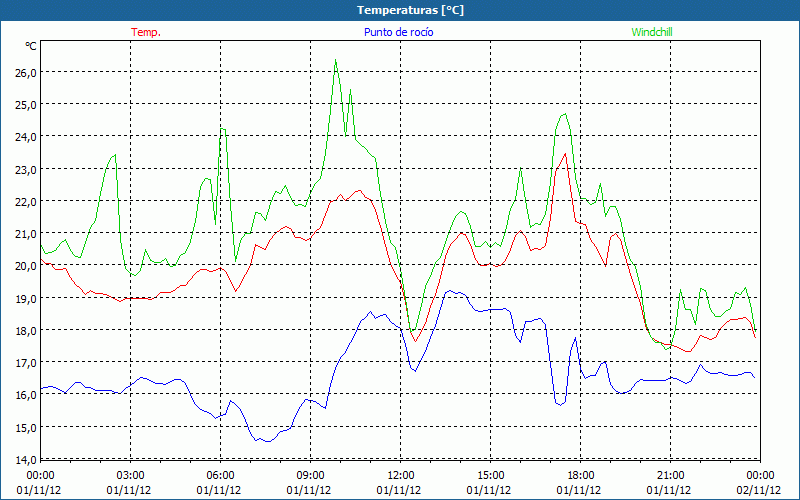The width and height of the screenshot is (800, 500).
Task: Click the 19,0 y-axis value
Action: pos(27,298)
